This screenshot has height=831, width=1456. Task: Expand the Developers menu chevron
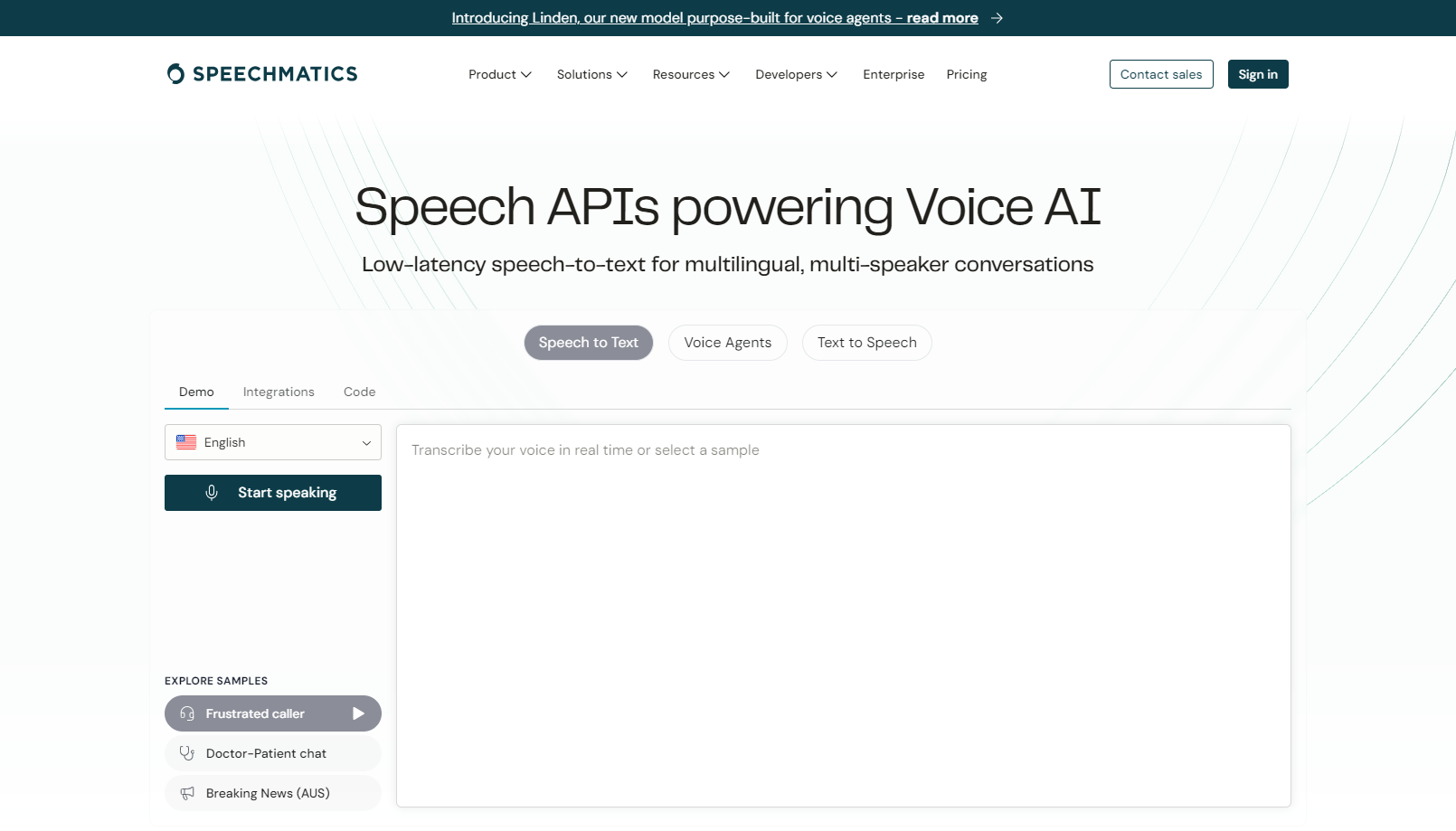click(x=832, y=74)
